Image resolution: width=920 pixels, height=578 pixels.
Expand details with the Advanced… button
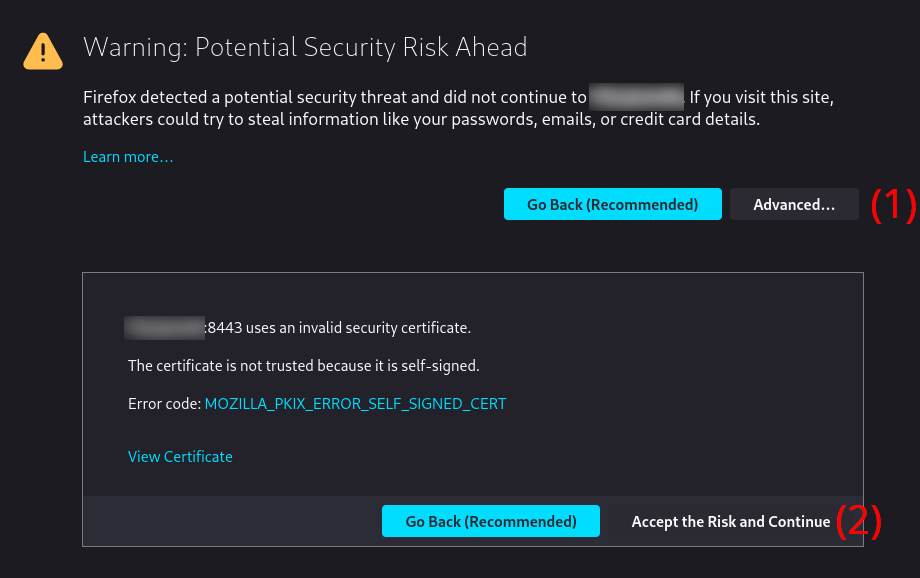pos(794,204)
